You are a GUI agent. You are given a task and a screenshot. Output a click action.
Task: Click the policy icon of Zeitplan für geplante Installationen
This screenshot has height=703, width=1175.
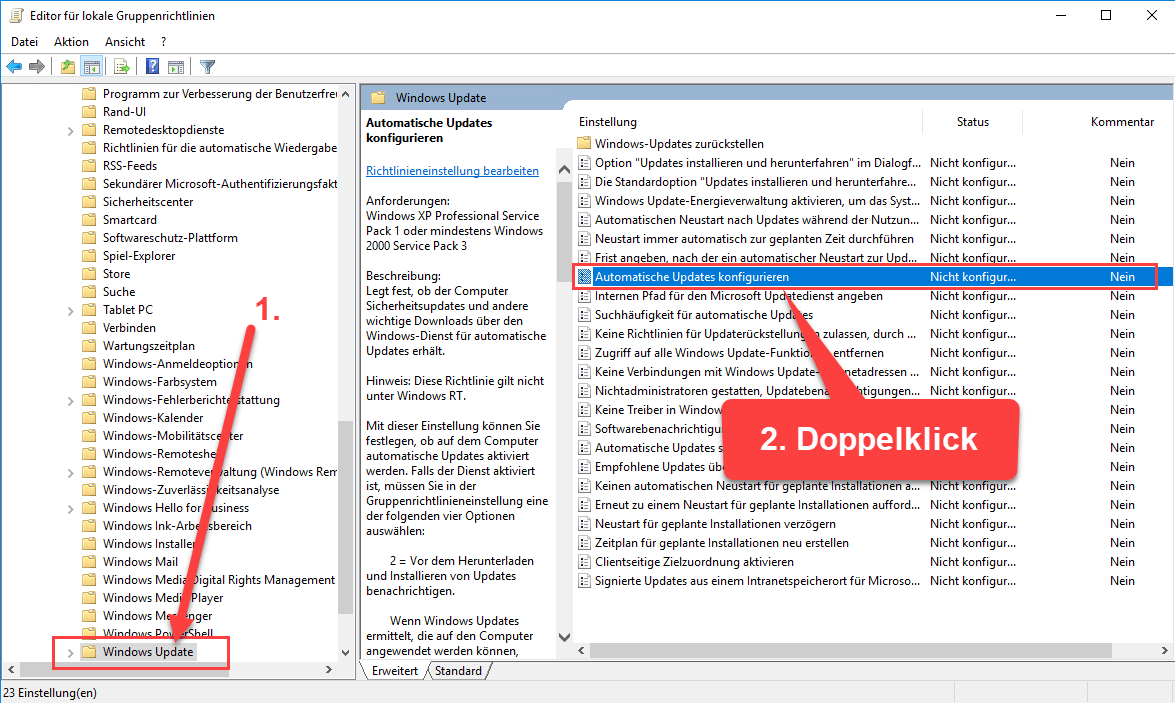click(x=585, y=543)
